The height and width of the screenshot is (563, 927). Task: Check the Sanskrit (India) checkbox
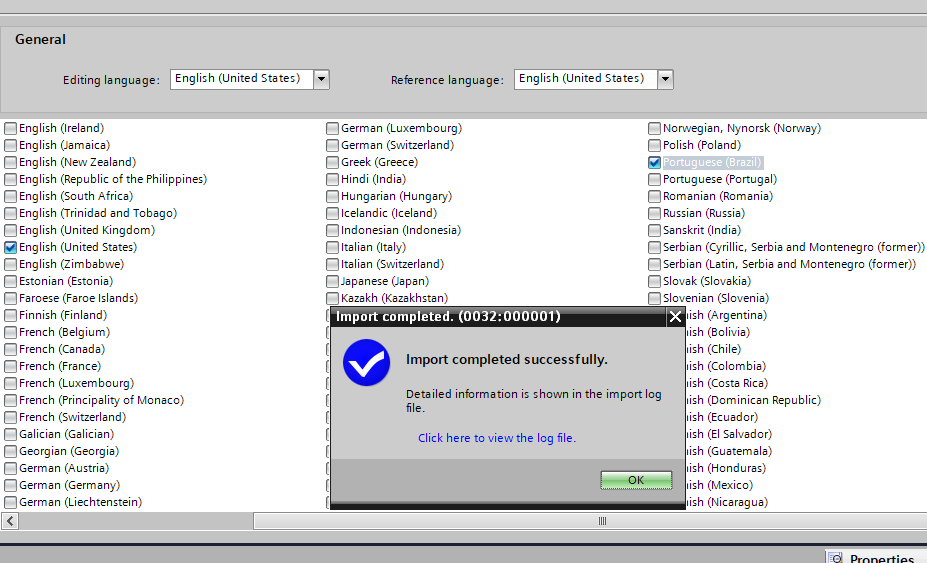[654, 230]
